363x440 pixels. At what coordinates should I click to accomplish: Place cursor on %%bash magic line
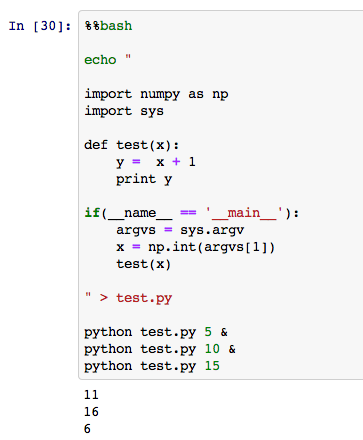point(108,26)
